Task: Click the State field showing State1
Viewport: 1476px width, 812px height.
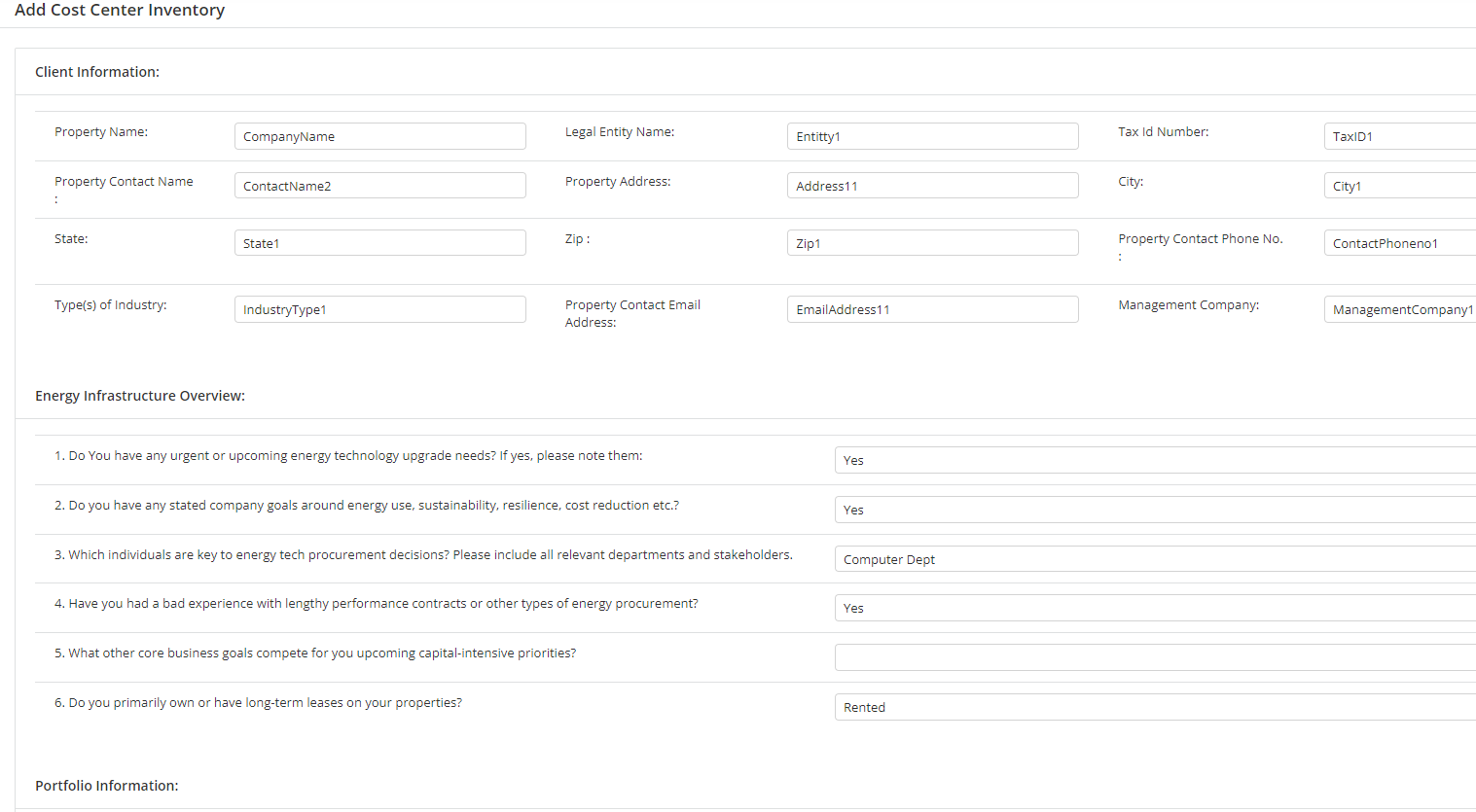Action: [x=379, y=242]
